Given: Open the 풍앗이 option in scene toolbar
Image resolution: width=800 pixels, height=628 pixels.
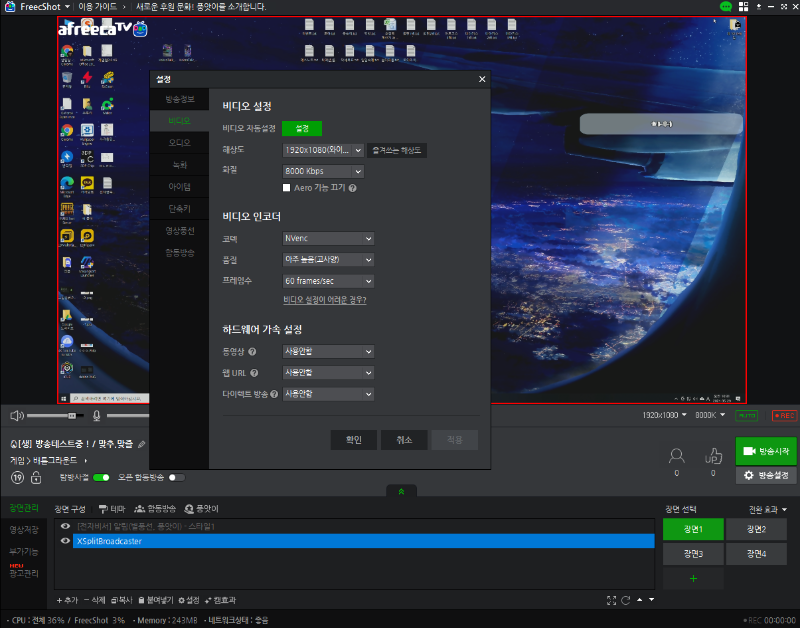Looking at the screenshot, I should [202, 509].
